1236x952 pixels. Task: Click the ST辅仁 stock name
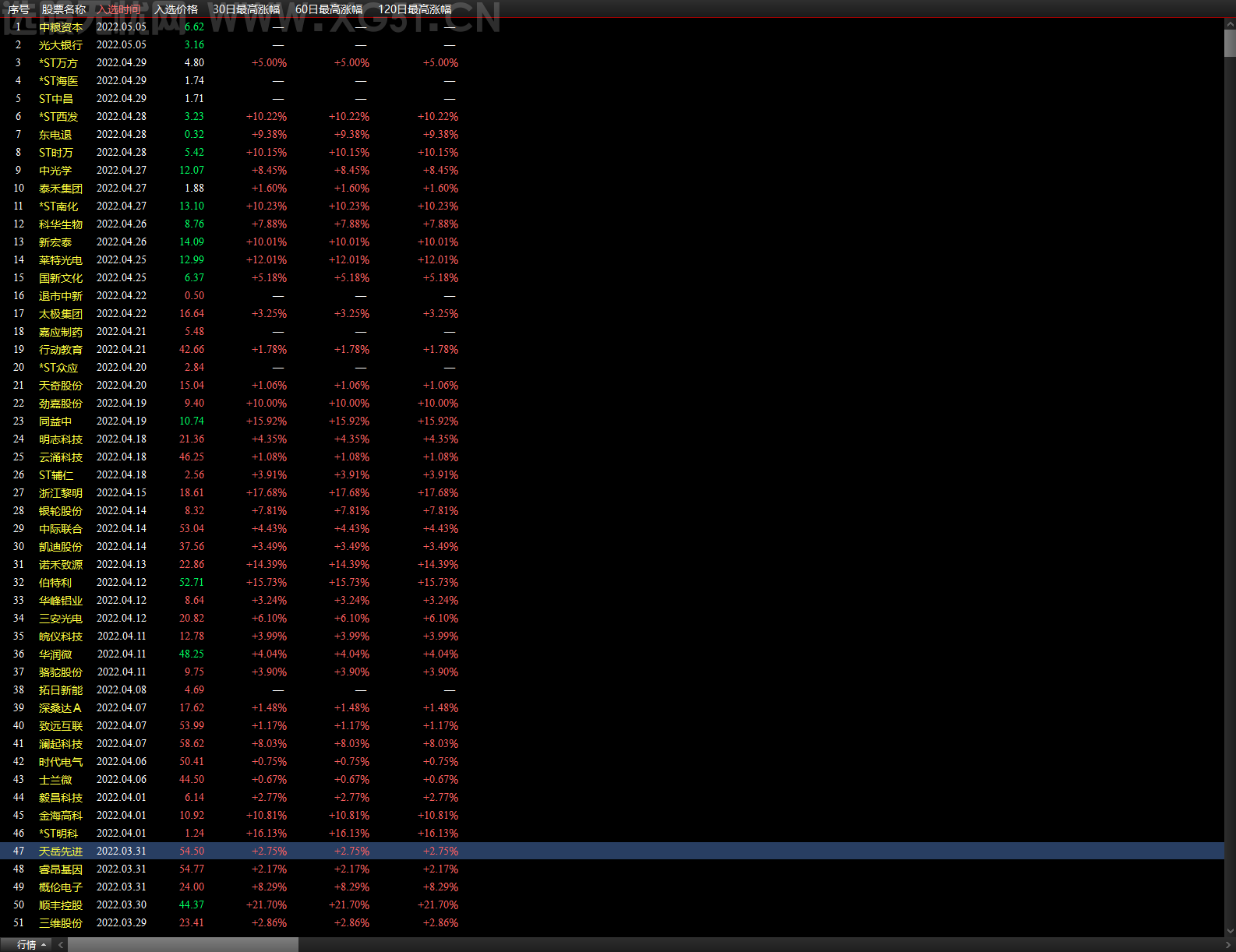[56, 475]
